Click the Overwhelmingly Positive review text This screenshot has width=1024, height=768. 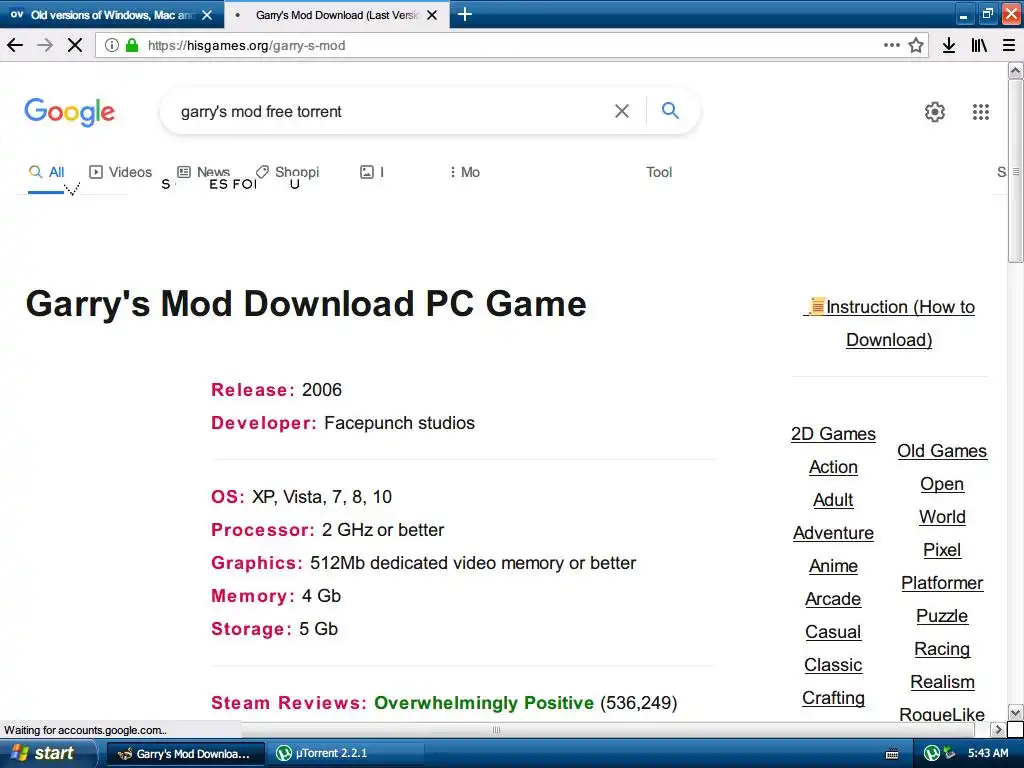click(484, 703)
